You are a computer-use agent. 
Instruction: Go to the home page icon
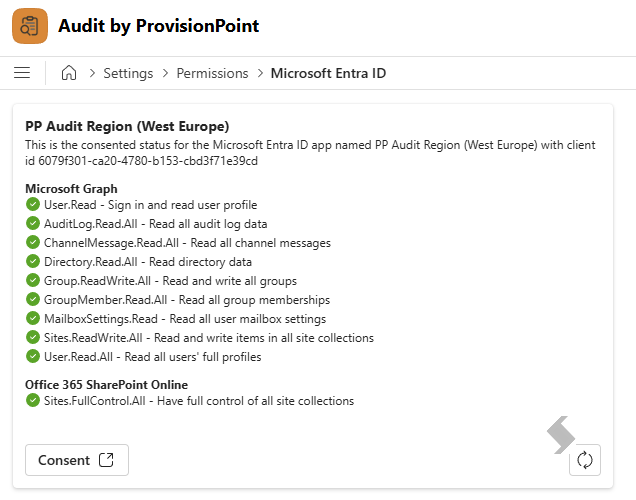pos(69,73)
